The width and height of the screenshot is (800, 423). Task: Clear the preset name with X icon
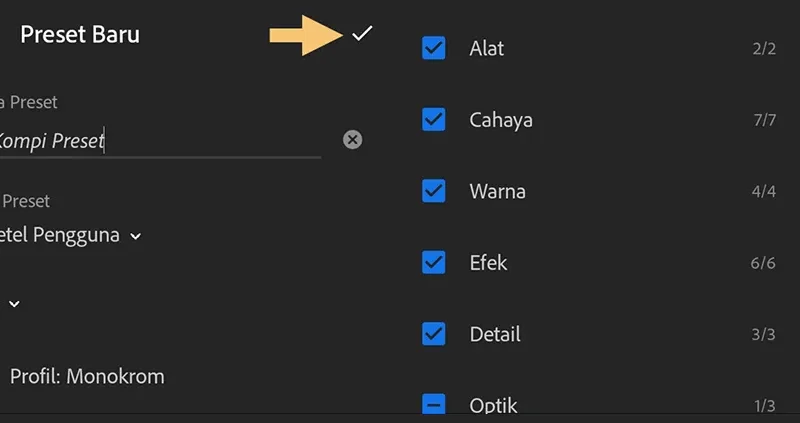tap(353, 139)
